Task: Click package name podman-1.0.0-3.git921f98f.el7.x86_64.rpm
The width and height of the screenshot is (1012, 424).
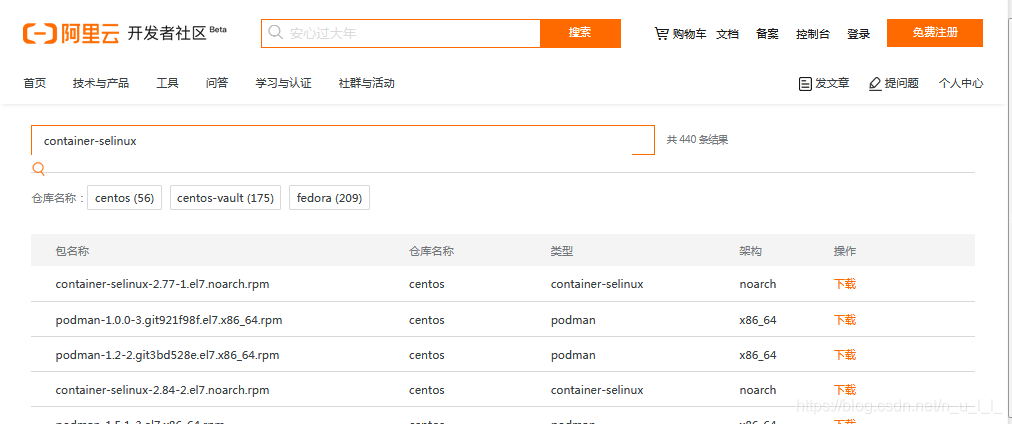Action: (x=169, y=319)
